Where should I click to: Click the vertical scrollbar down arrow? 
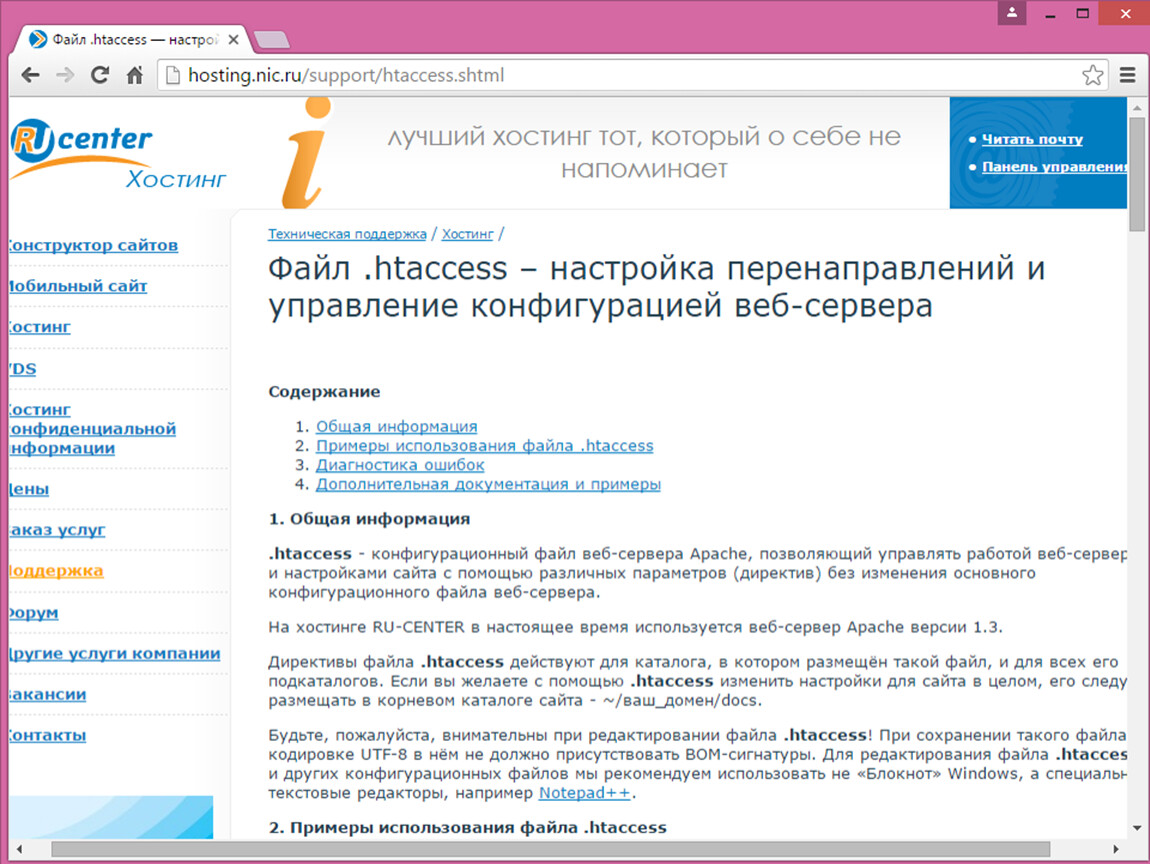tap(1138, 828)
